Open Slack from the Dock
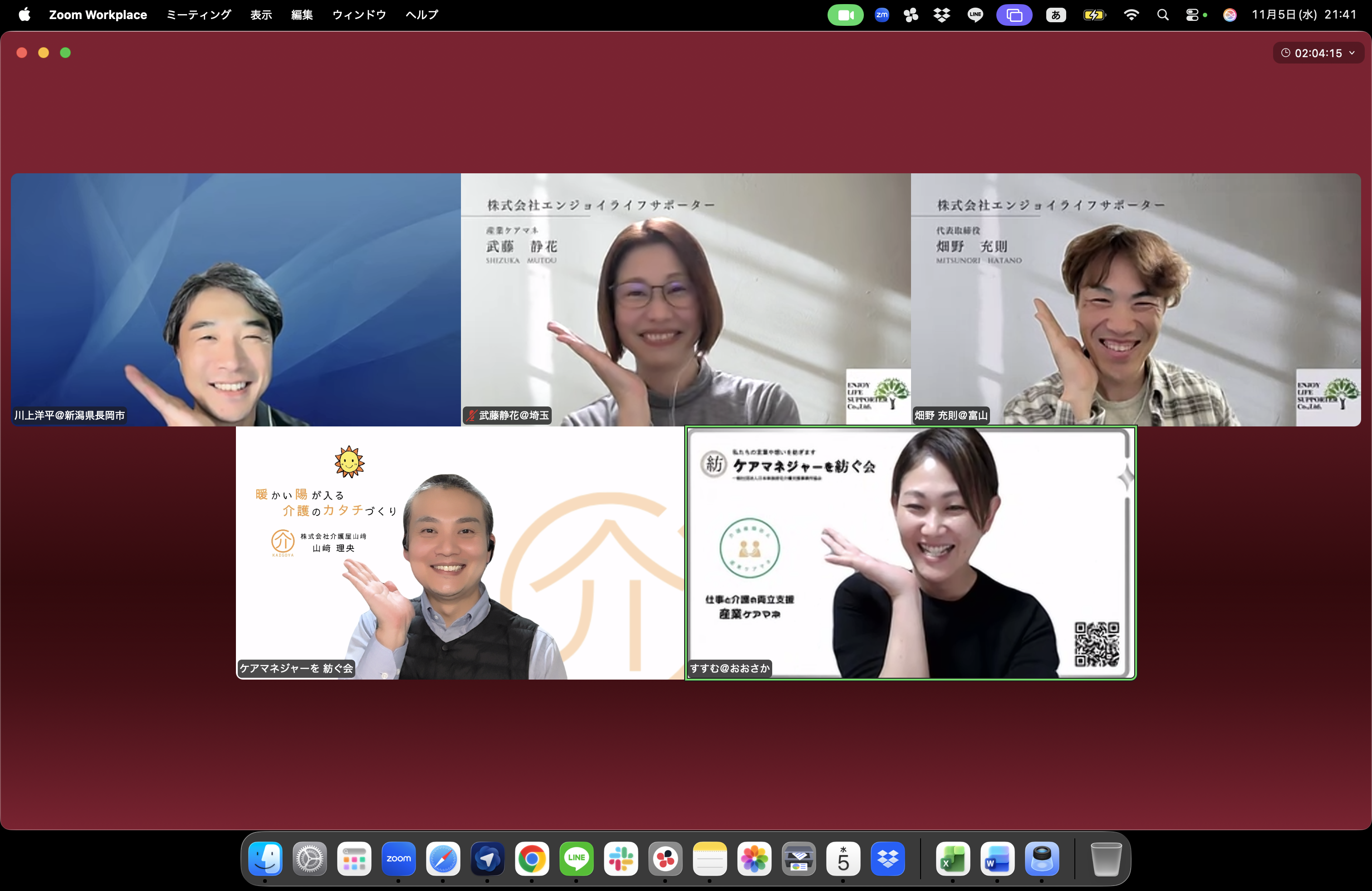 point(621,859)
